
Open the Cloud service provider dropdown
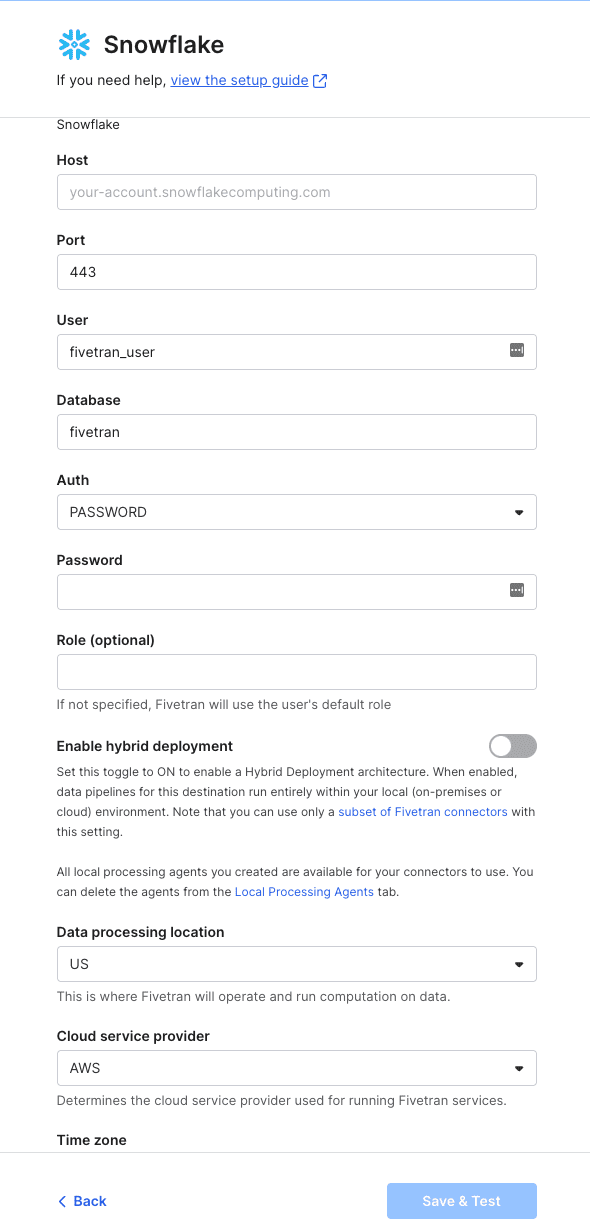pyautogui.click(x=297, y=1068)
